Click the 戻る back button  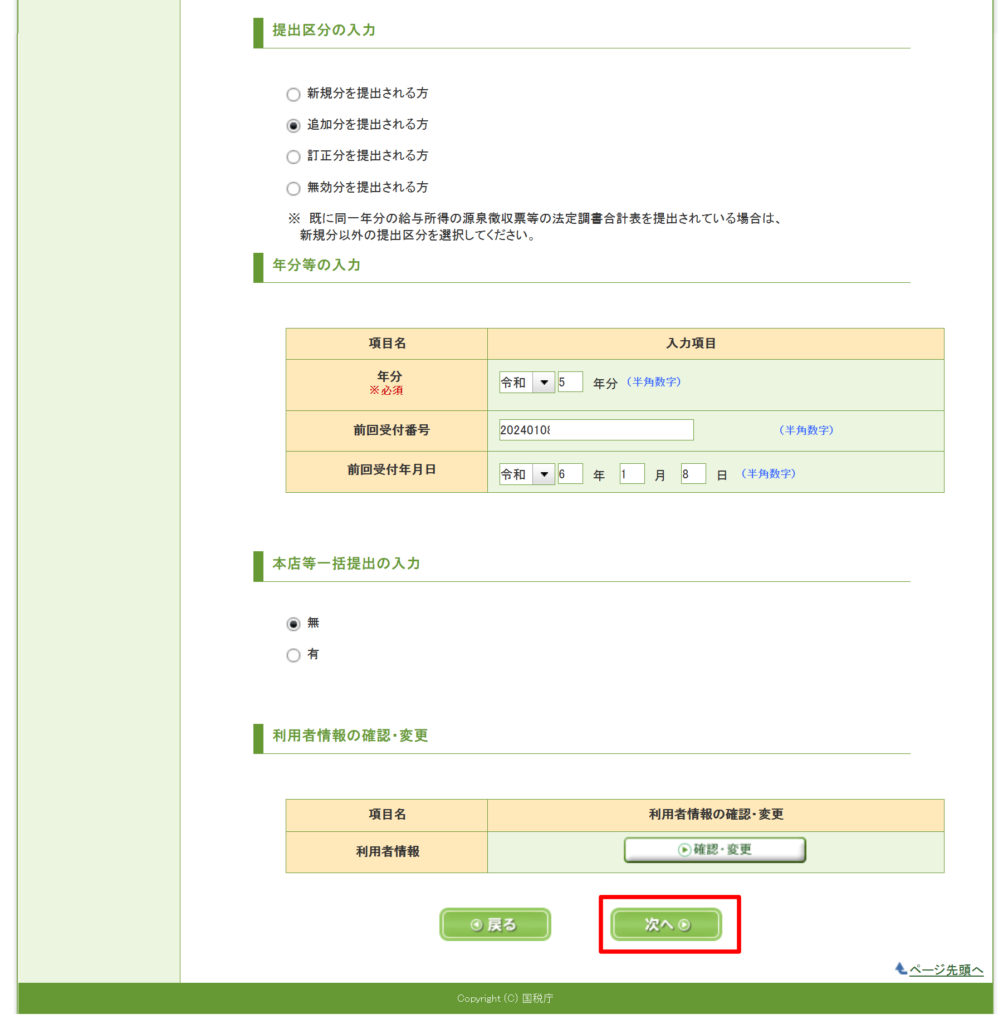[x=495, y=925]
